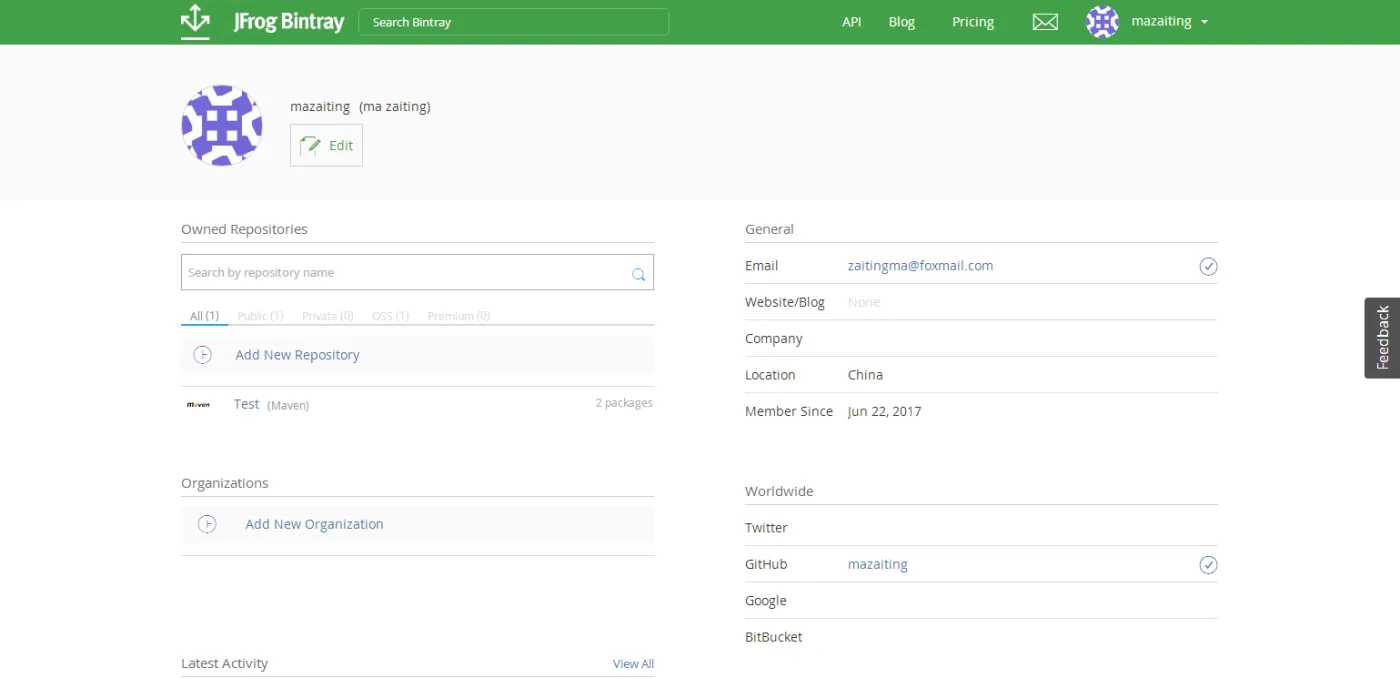Click the Google row label
This screenshot has width=1400, height=678.
coord(766,601)
